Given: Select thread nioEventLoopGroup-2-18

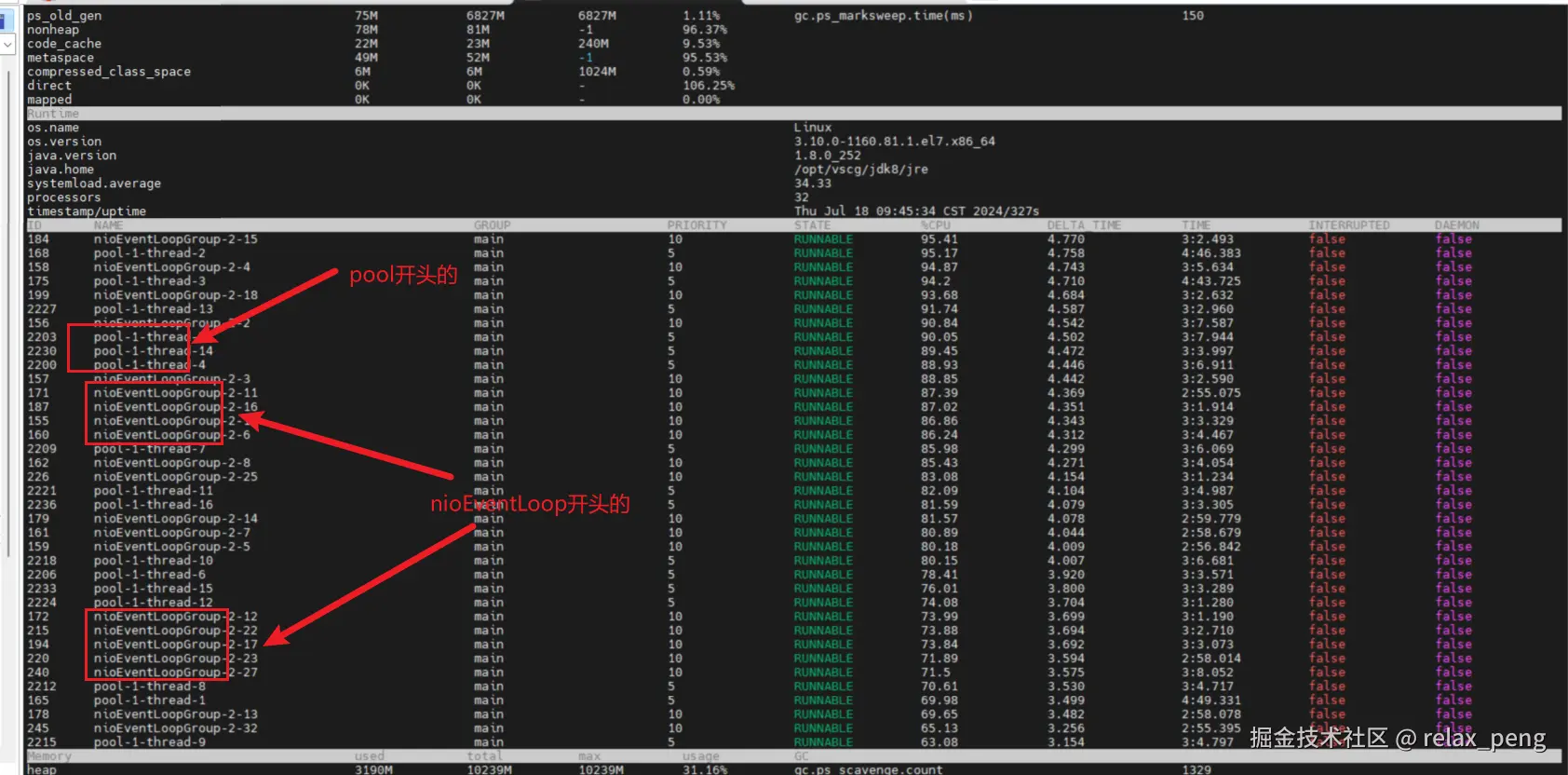Looking at the screenshot, I should point(175,295).
